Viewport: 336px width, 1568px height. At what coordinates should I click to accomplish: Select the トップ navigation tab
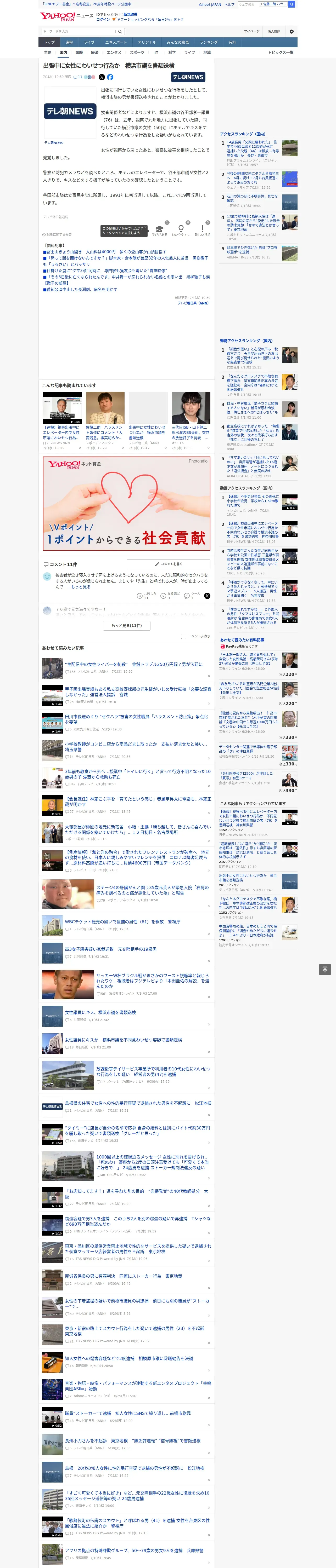coord(49,43)
